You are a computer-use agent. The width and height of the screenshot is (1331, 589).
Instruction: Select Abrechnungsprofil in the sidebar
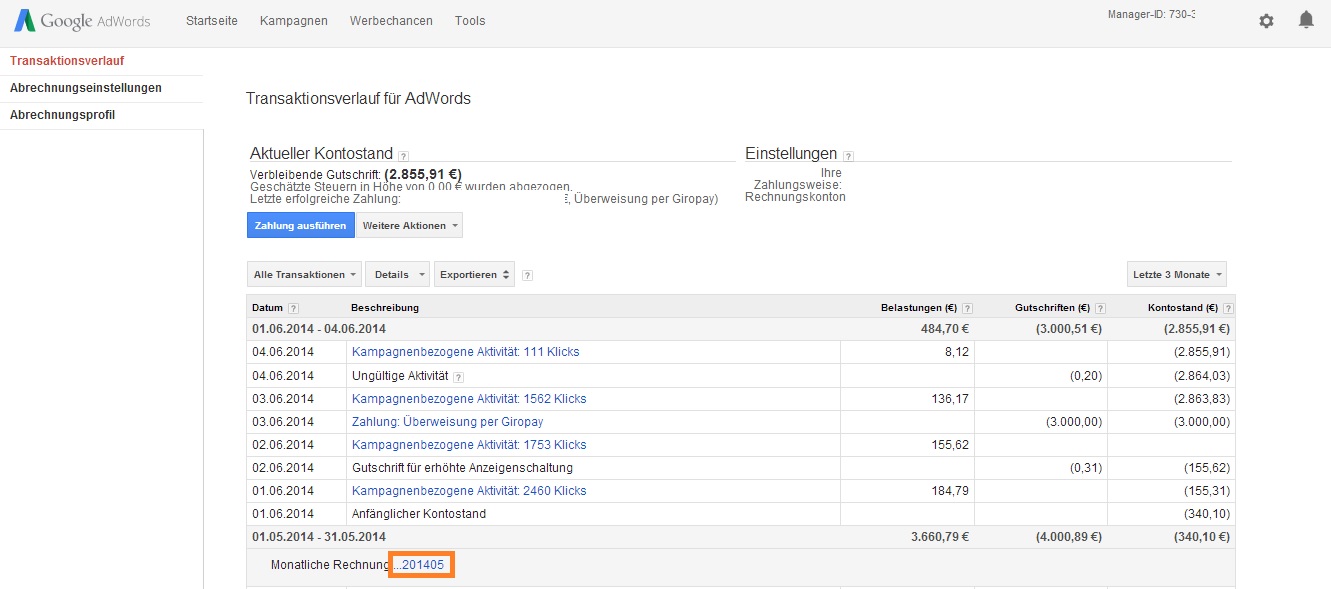click(62, 115)
